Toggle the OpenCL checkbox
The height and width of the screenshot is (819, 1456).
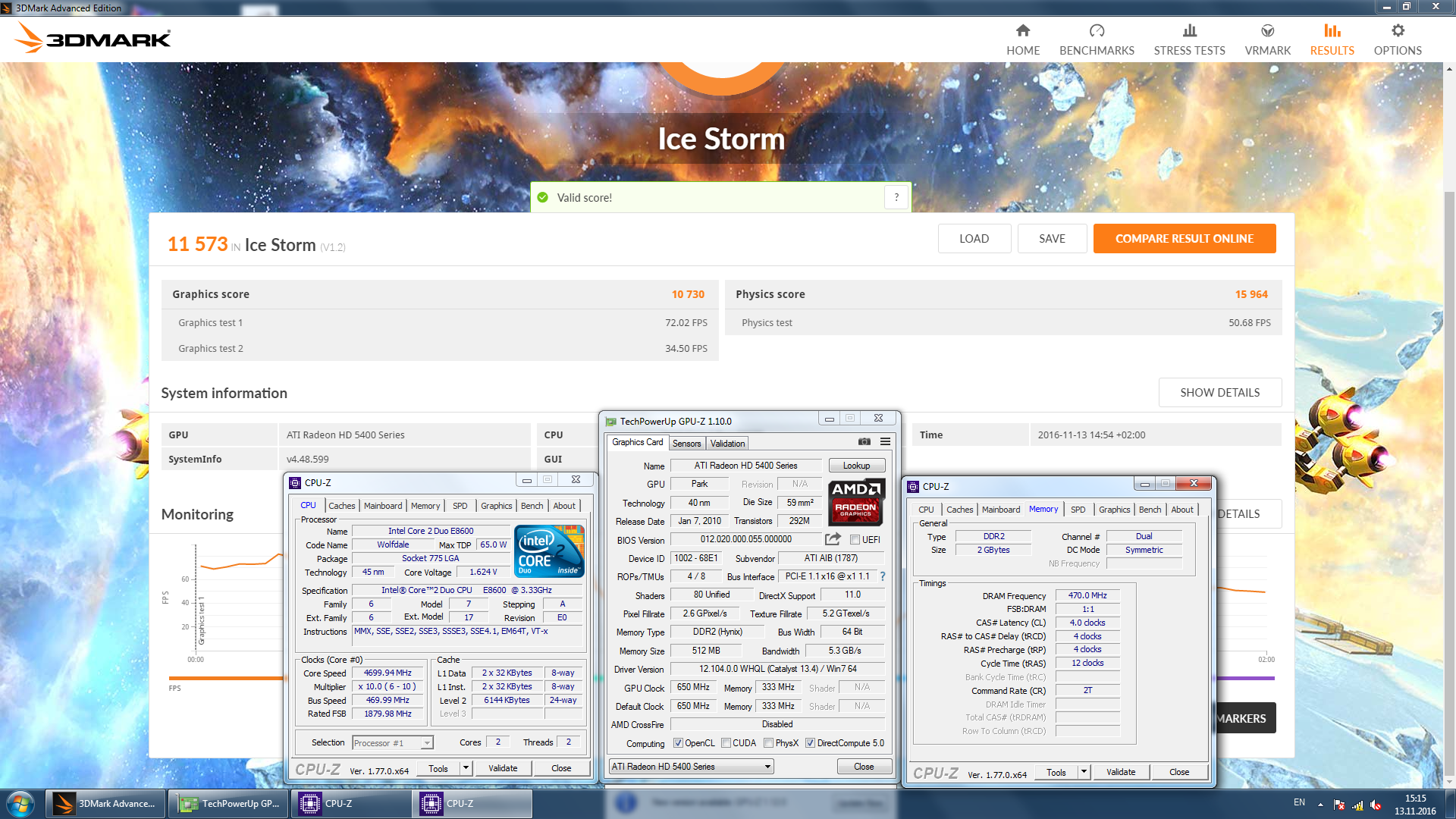point(679,743)
